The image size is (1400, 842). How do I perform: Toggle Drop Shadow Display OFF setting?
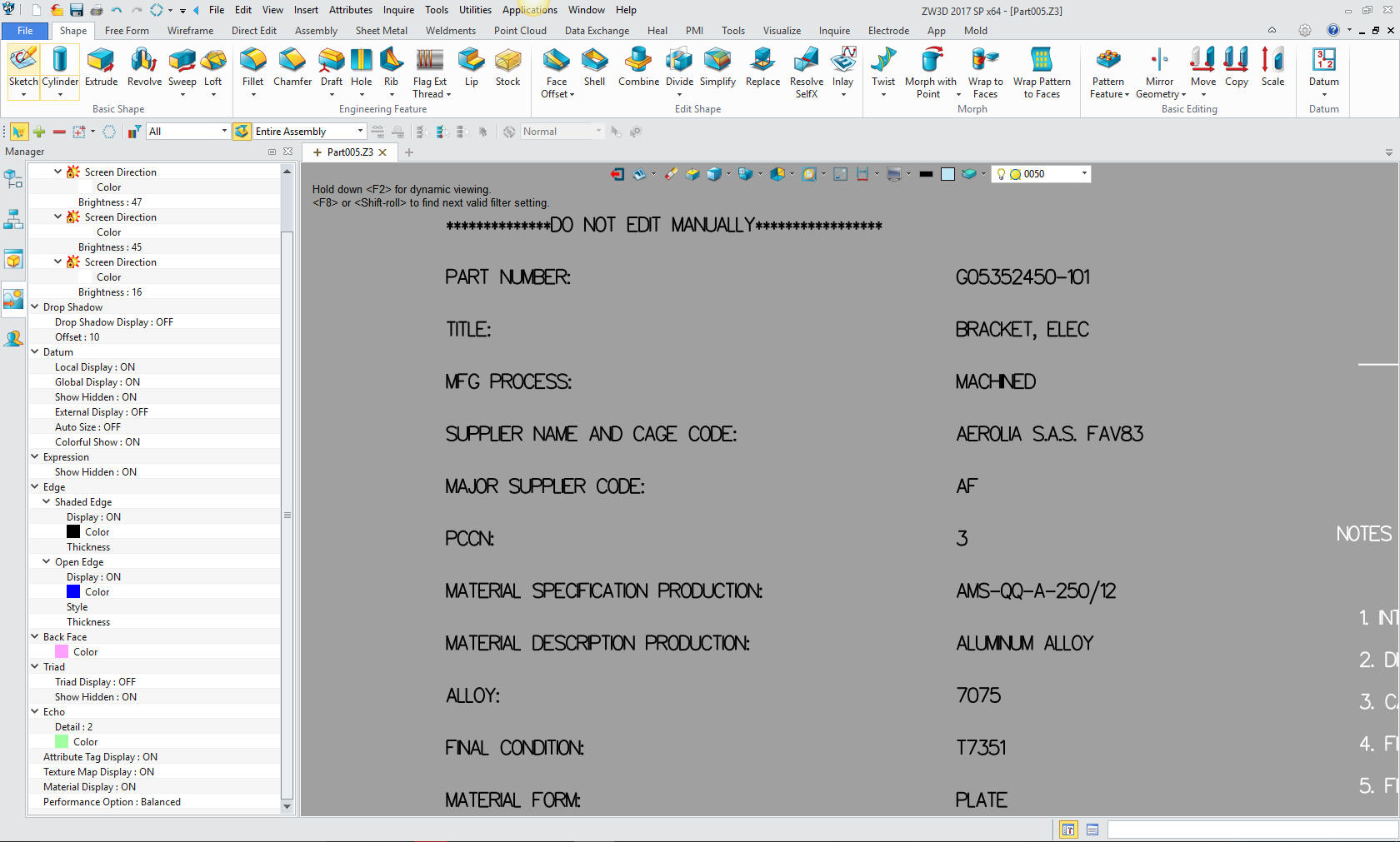coord(114,322)
